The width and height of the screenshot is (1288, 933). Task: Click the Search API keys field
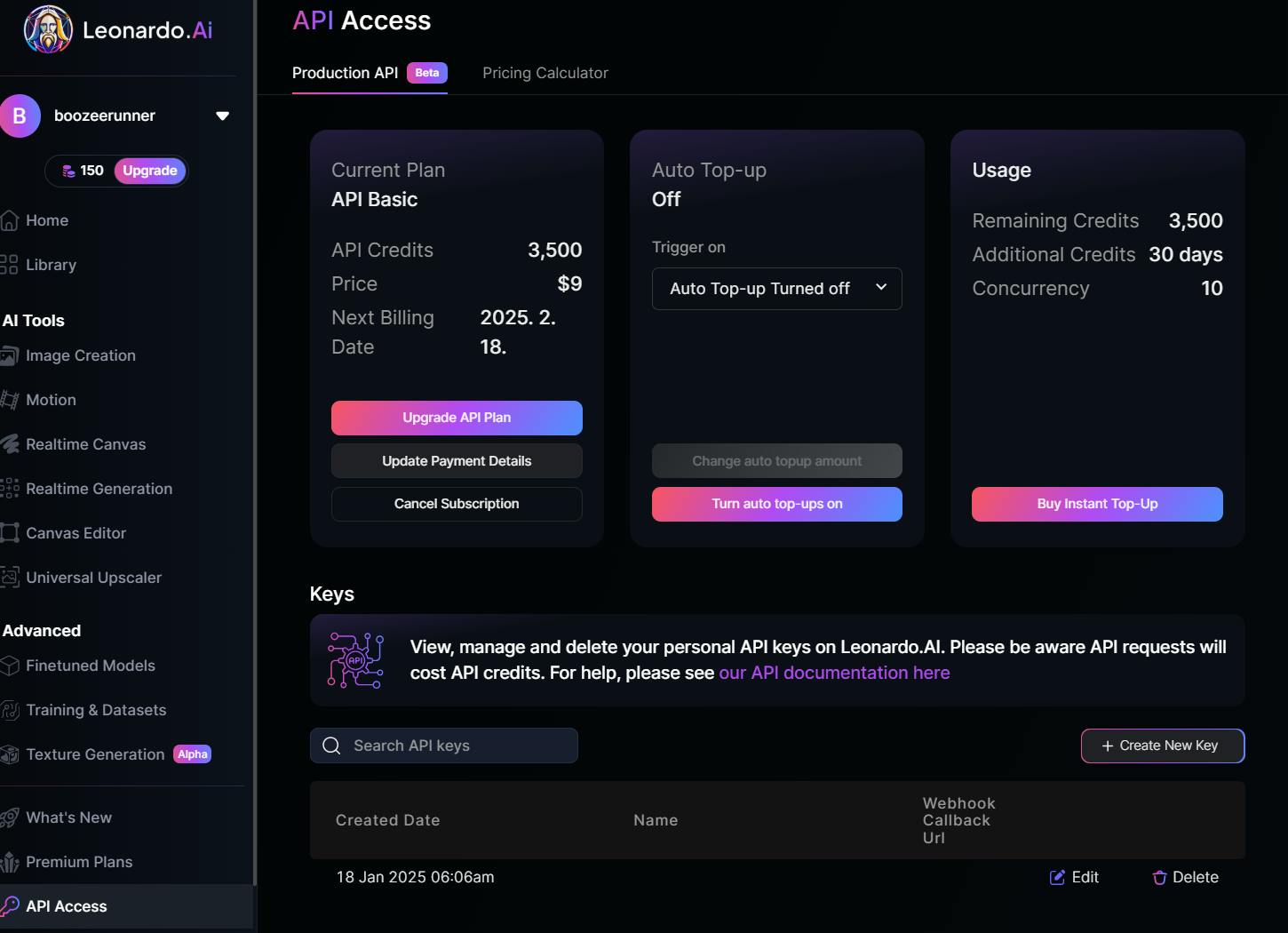pyautogui.click(x=444, y=746)
